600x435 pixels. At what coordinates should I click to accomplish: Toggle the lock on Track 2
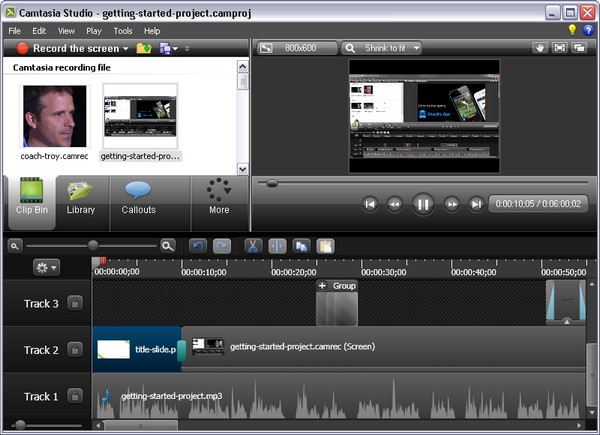pyautogui.click(x=75, y=350)
